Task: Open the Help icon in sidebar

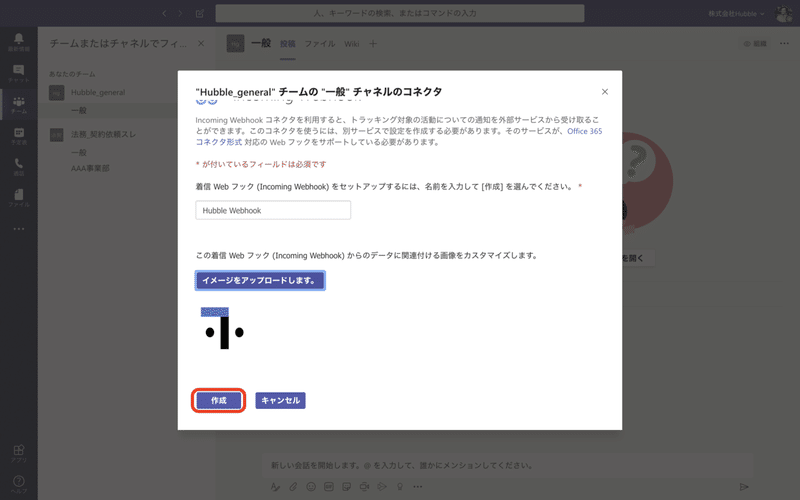Action: click(19, 484)
